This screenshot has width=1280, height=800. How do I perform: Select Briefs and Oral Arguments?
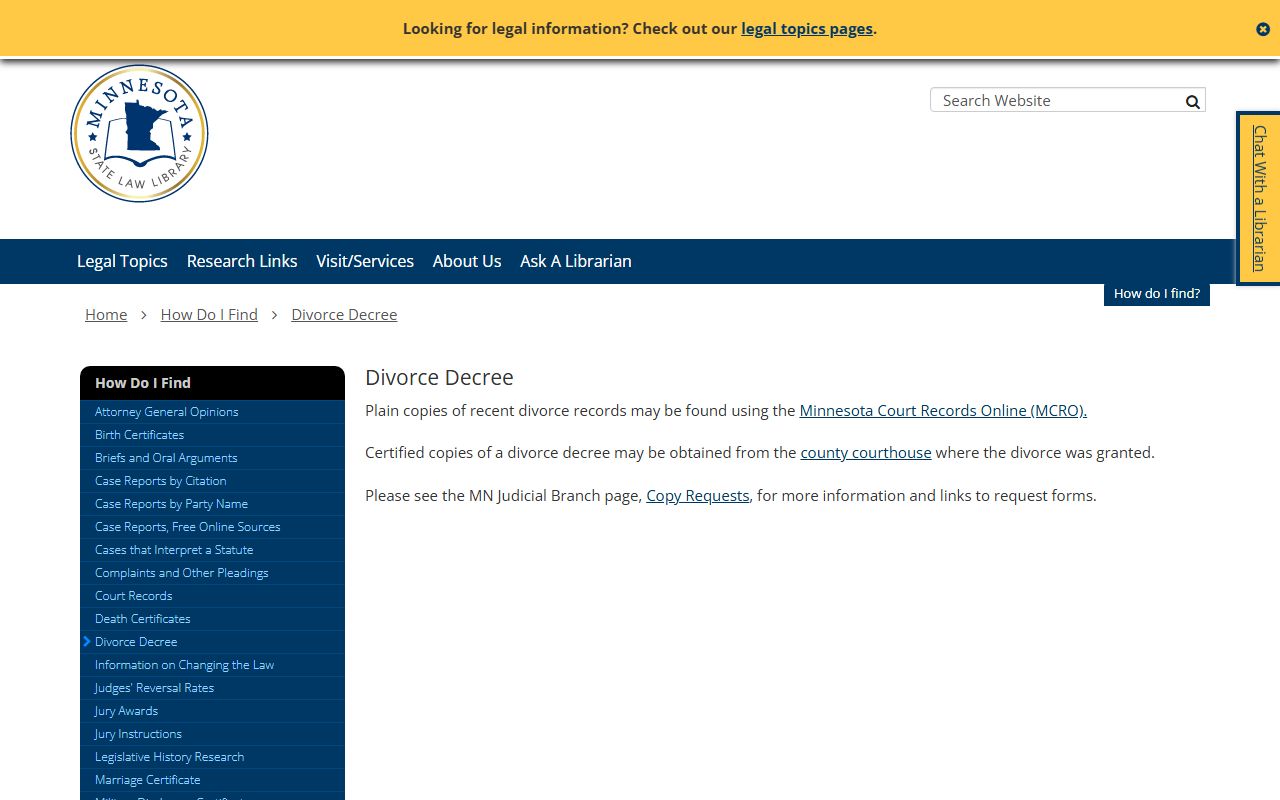tap(212, 458)
